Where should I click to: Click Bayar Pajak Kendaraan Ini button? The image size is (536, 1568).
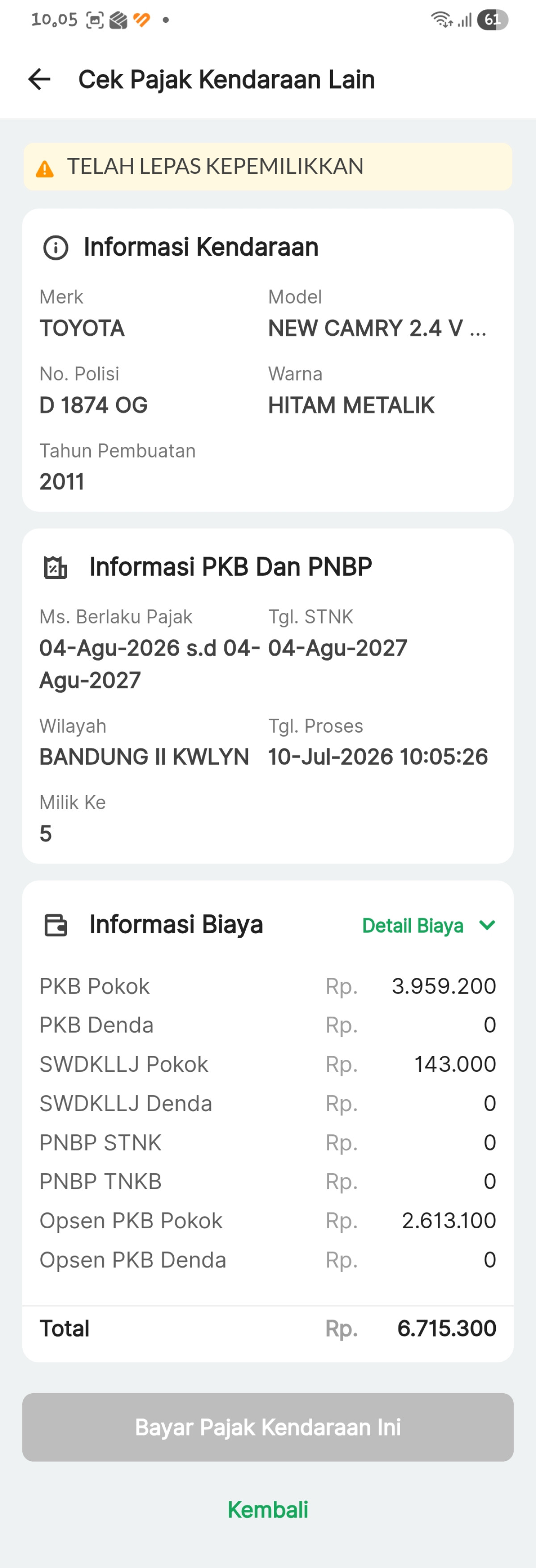click(x=268, y=1427)
